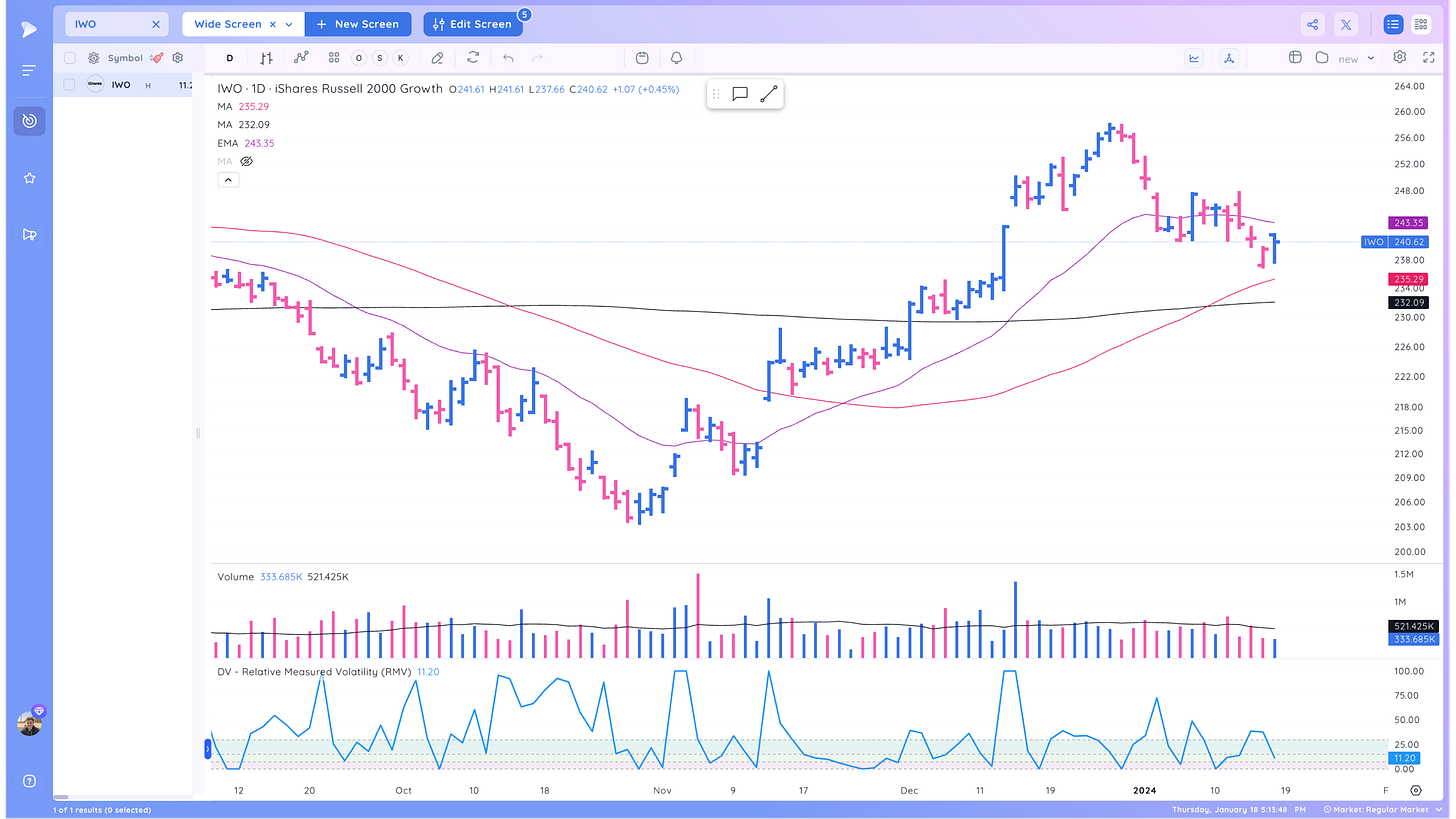Viewport: 1456px width, 819px height.
Task: Open the time axis settings gear
Action: click(1416, 790)
